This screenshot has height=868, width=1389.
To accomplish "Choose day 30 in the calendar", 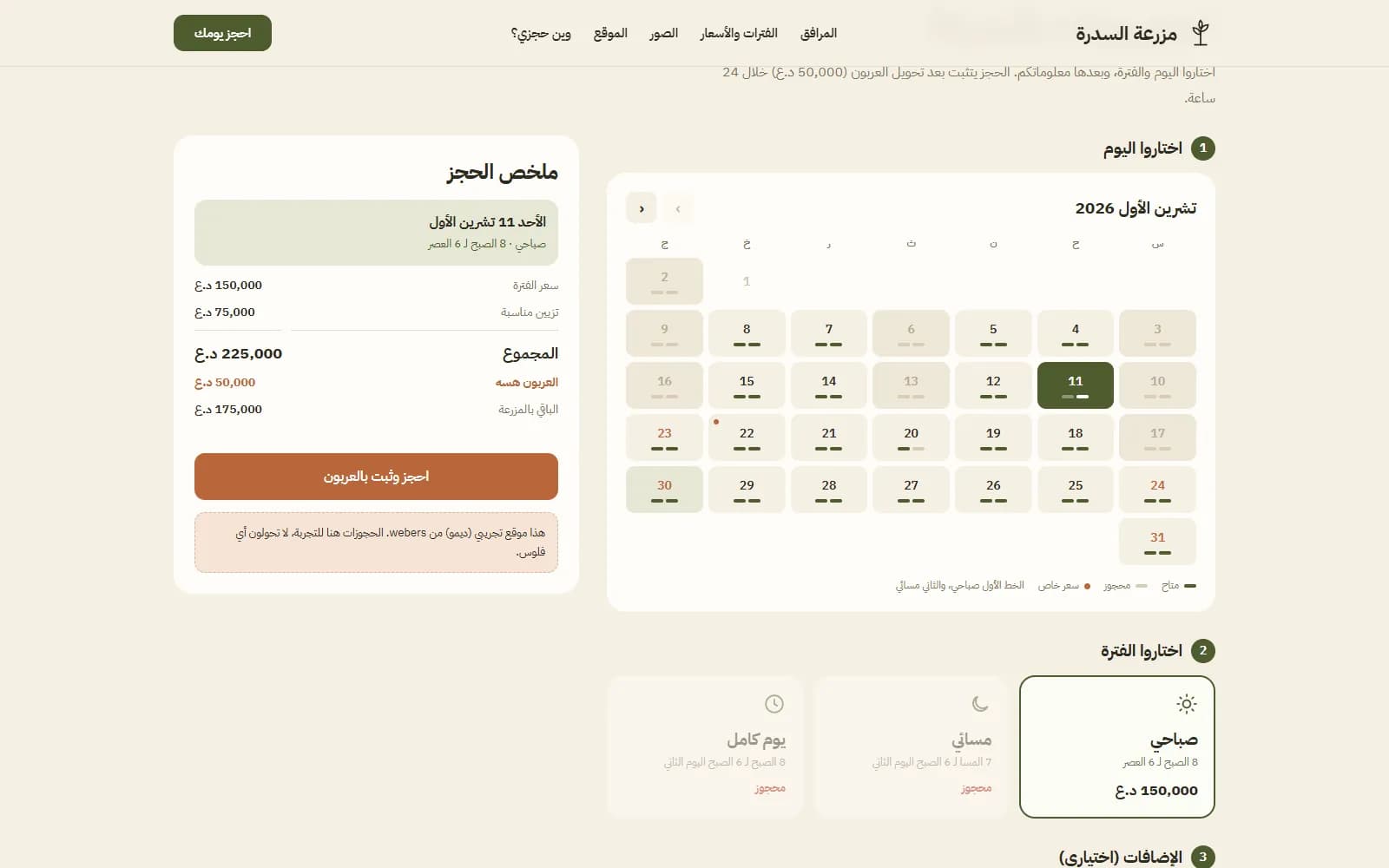I will coord(664,490).
